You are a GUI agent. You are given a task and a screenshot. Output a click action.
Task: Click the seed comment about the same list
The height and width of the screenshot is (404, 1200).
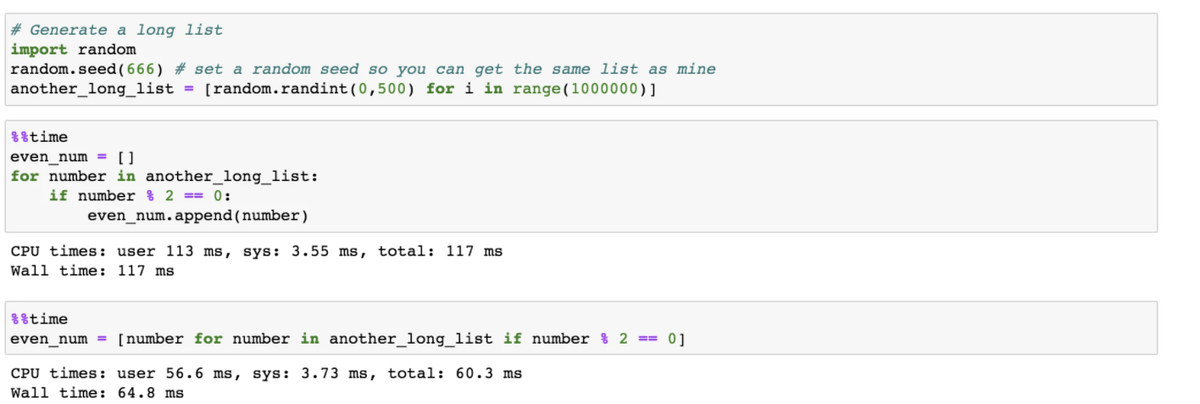click(445, 69)
